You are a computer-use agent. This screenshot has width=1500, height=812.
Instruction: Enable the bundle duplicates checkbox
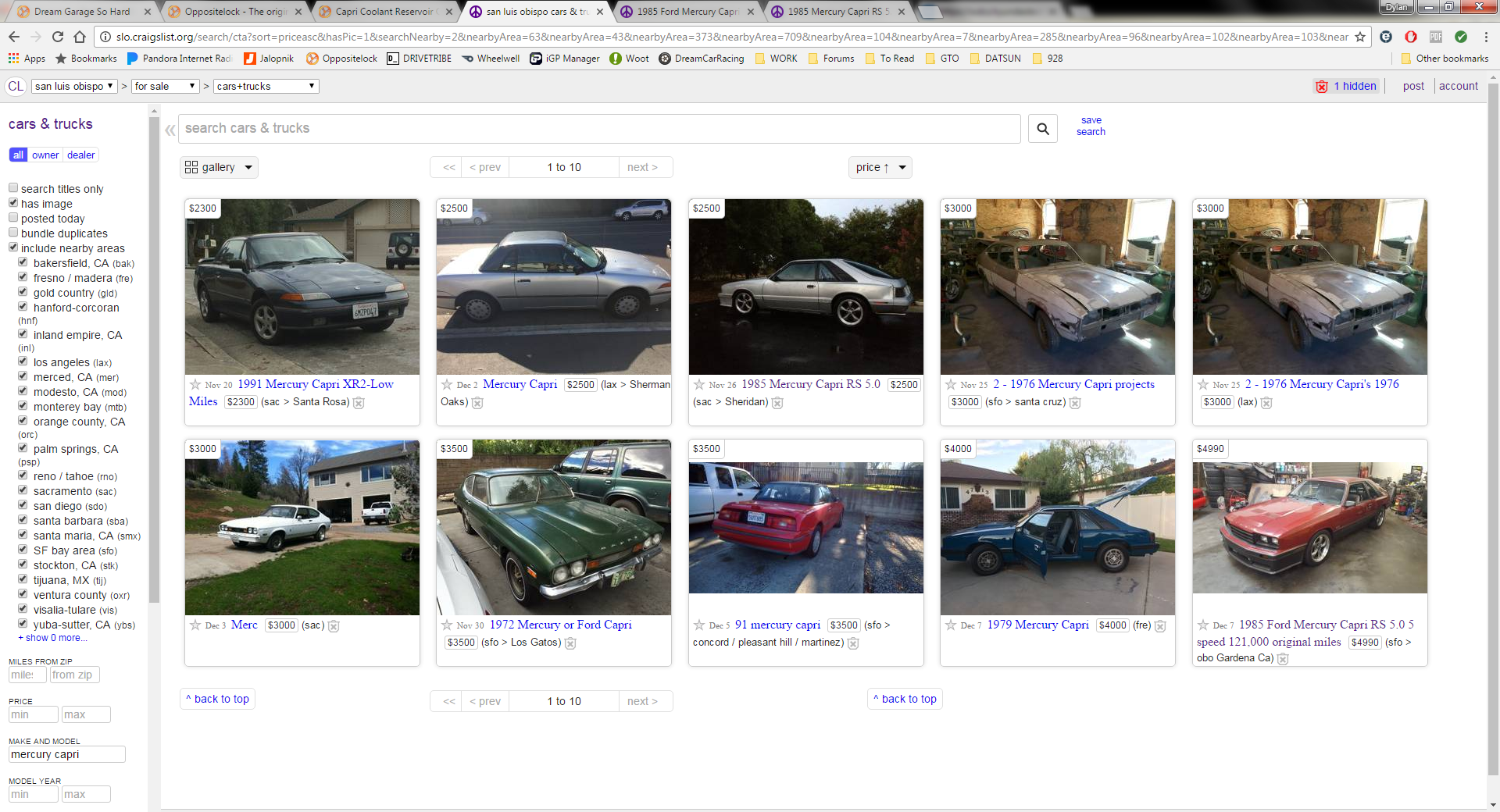(13, 233)
